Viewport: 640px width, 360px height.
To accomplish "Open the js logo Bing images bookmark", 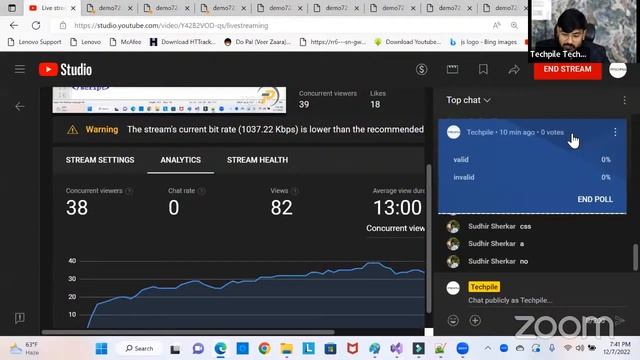I will click(x=483, y=42).
